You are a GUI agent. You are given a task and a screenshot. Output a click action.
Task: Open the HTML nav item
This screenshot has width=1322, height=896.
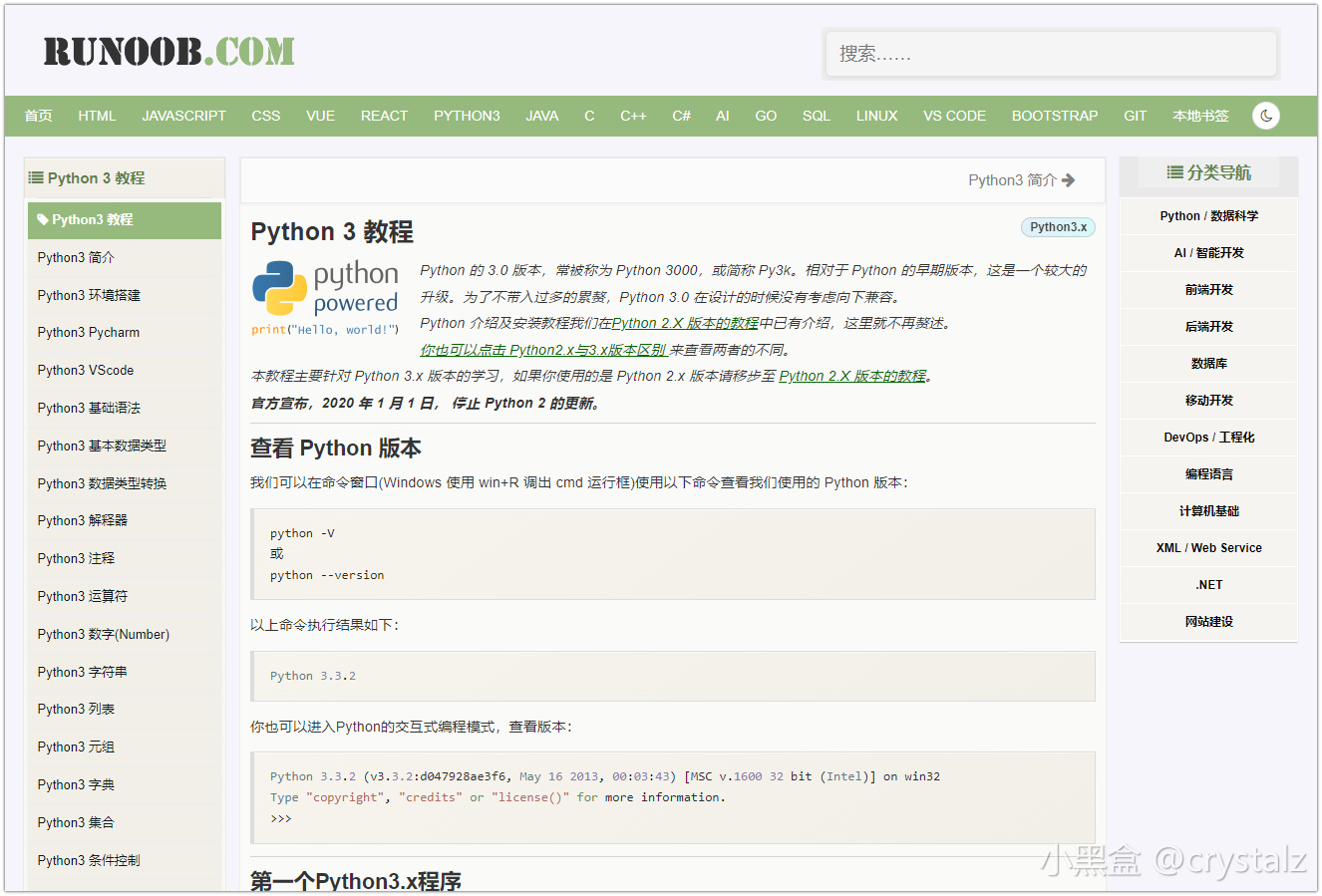coord(98,116)
